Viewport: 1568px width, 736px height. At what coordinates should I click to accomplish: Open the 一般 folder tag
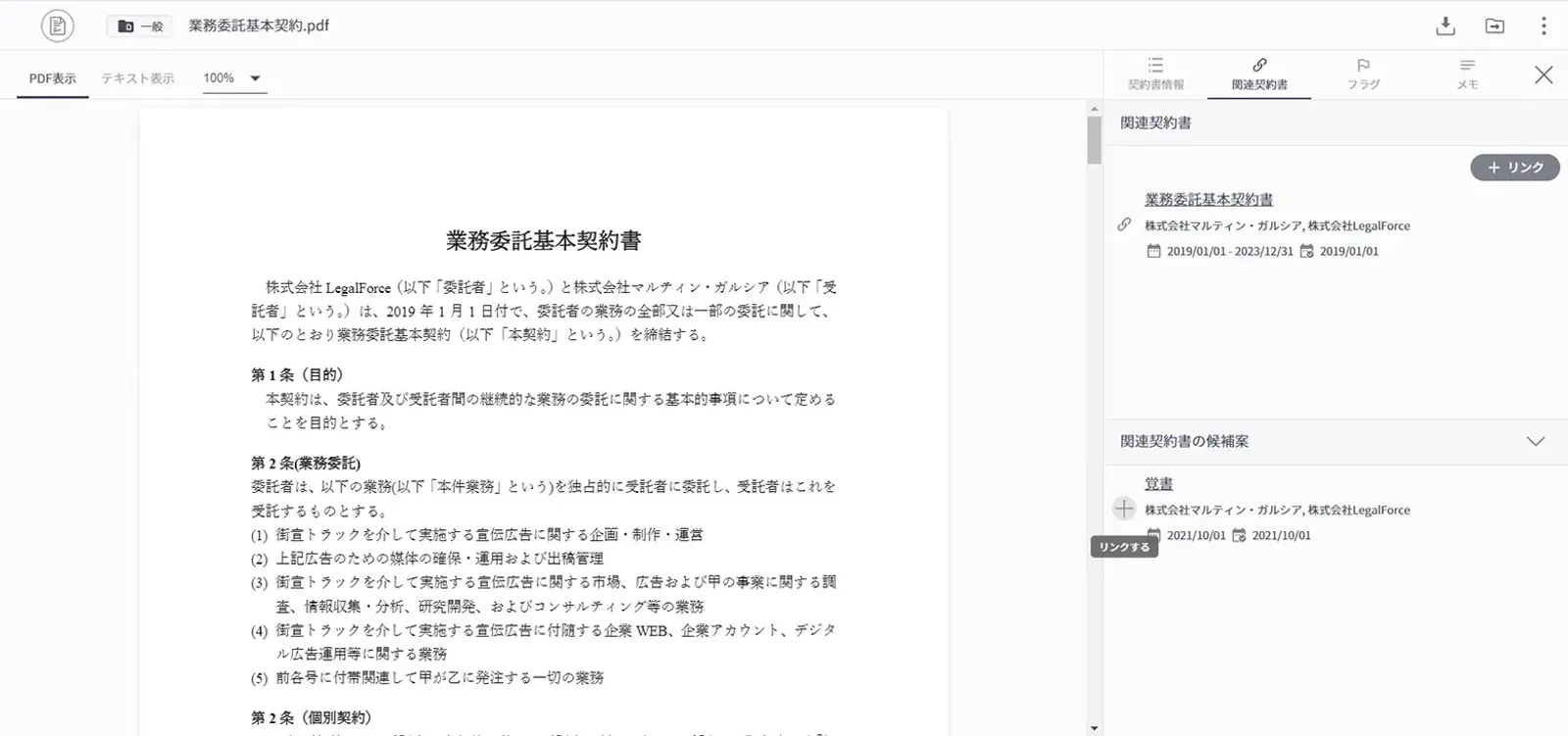coord(140,26)
